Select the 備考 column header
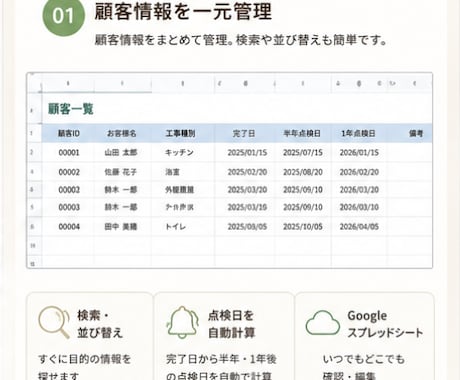460x380 pixels. click(416, 133)
